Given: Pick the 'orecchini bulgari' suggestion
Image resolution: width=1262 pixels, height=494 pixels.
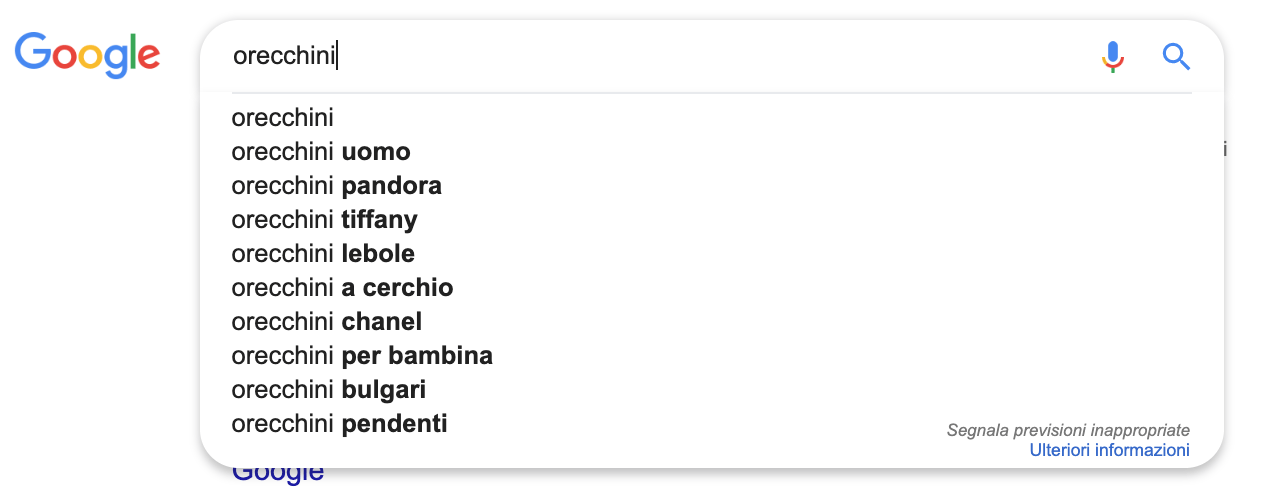Looking at the screenshot, I should pos(329,390).
